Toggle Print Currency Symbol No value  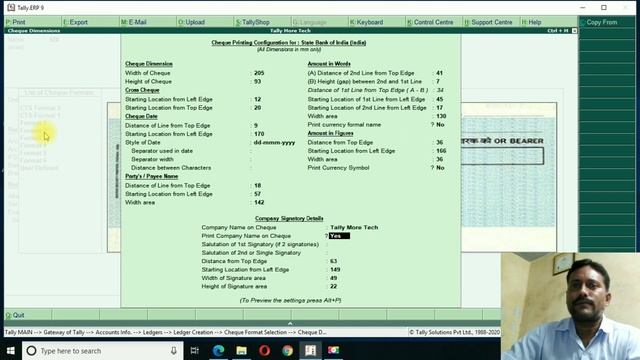click(x=440, y=168)
